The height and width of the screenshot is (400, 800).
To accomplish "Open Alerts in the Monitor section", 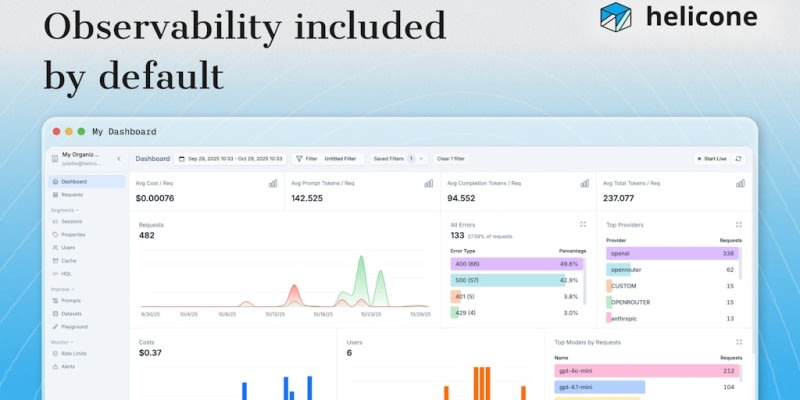I will click(68, 367).
